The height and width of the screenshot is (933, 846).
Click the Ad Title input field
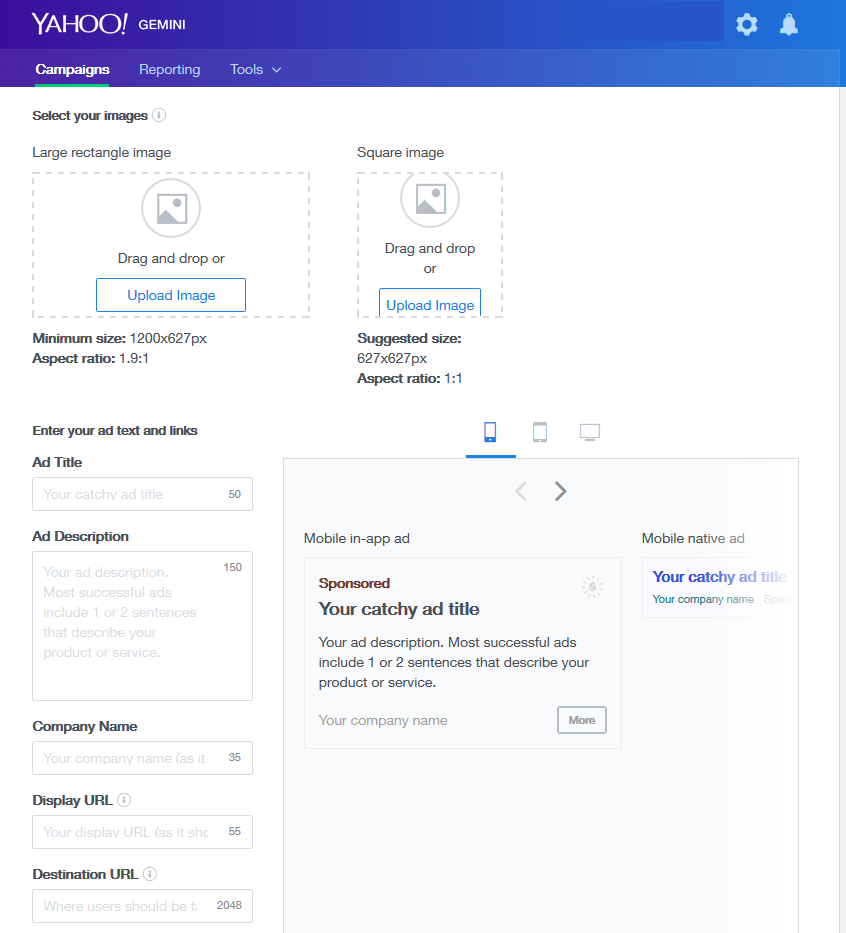[x=130, y=494]
